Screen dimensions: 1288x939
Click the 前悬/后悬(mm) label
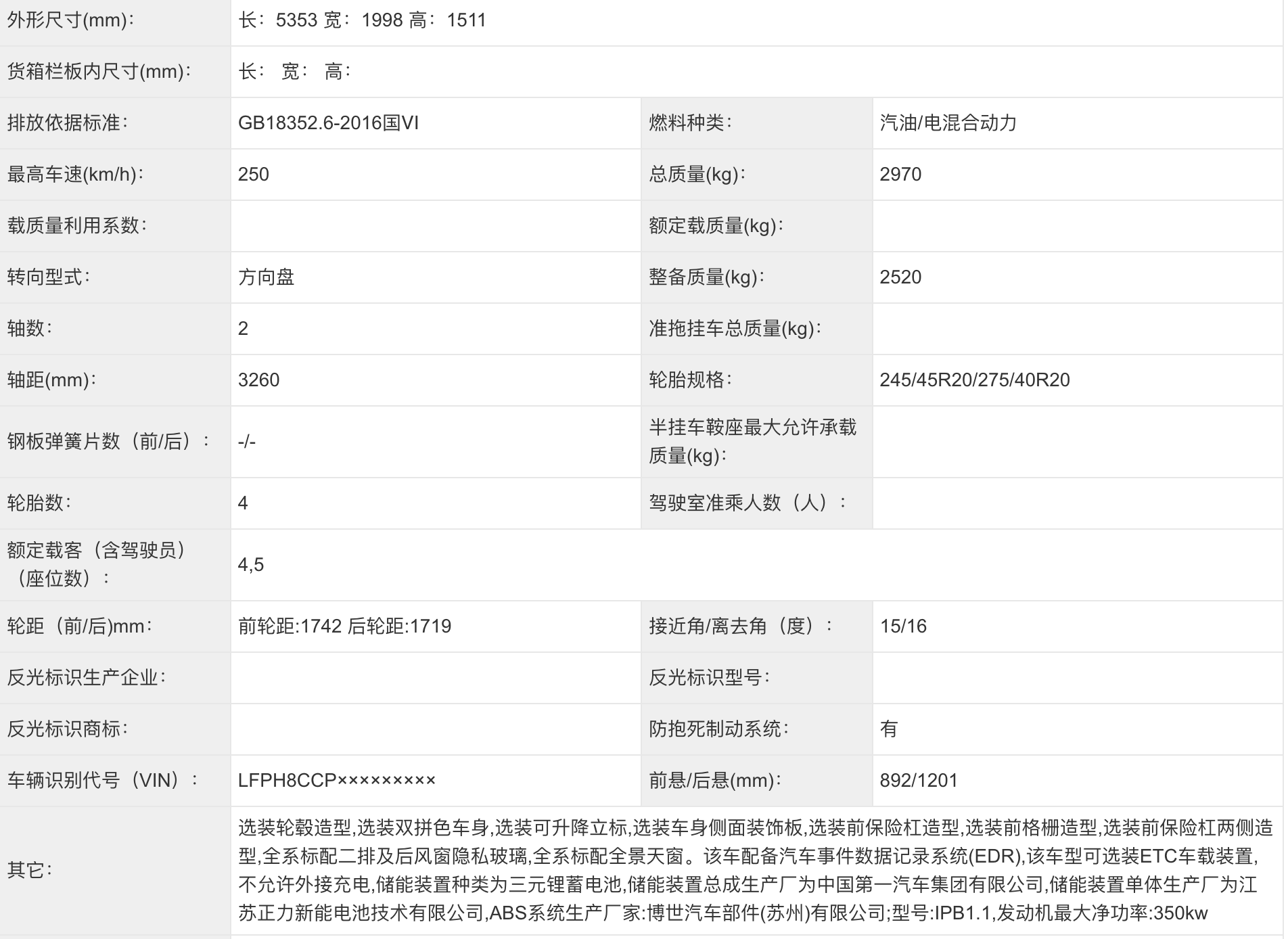[x=715, y=781]
